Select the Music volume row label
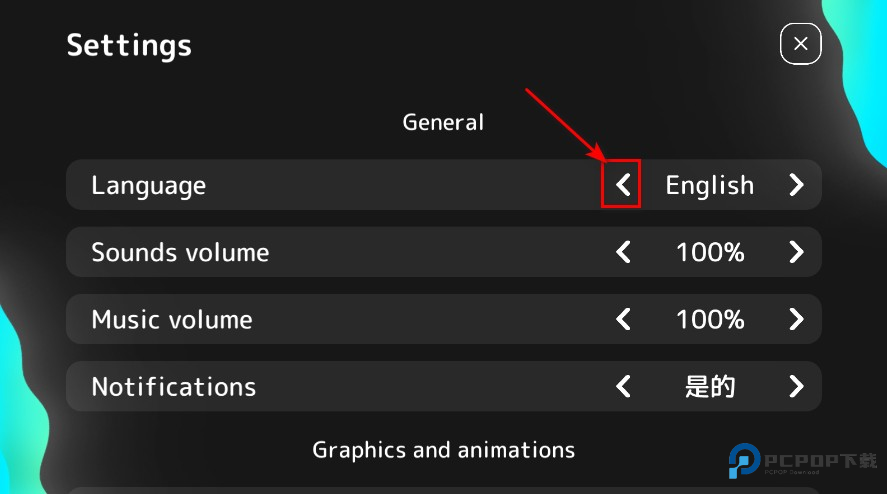Viewport: 887px width, 494px height. point(172,320)
